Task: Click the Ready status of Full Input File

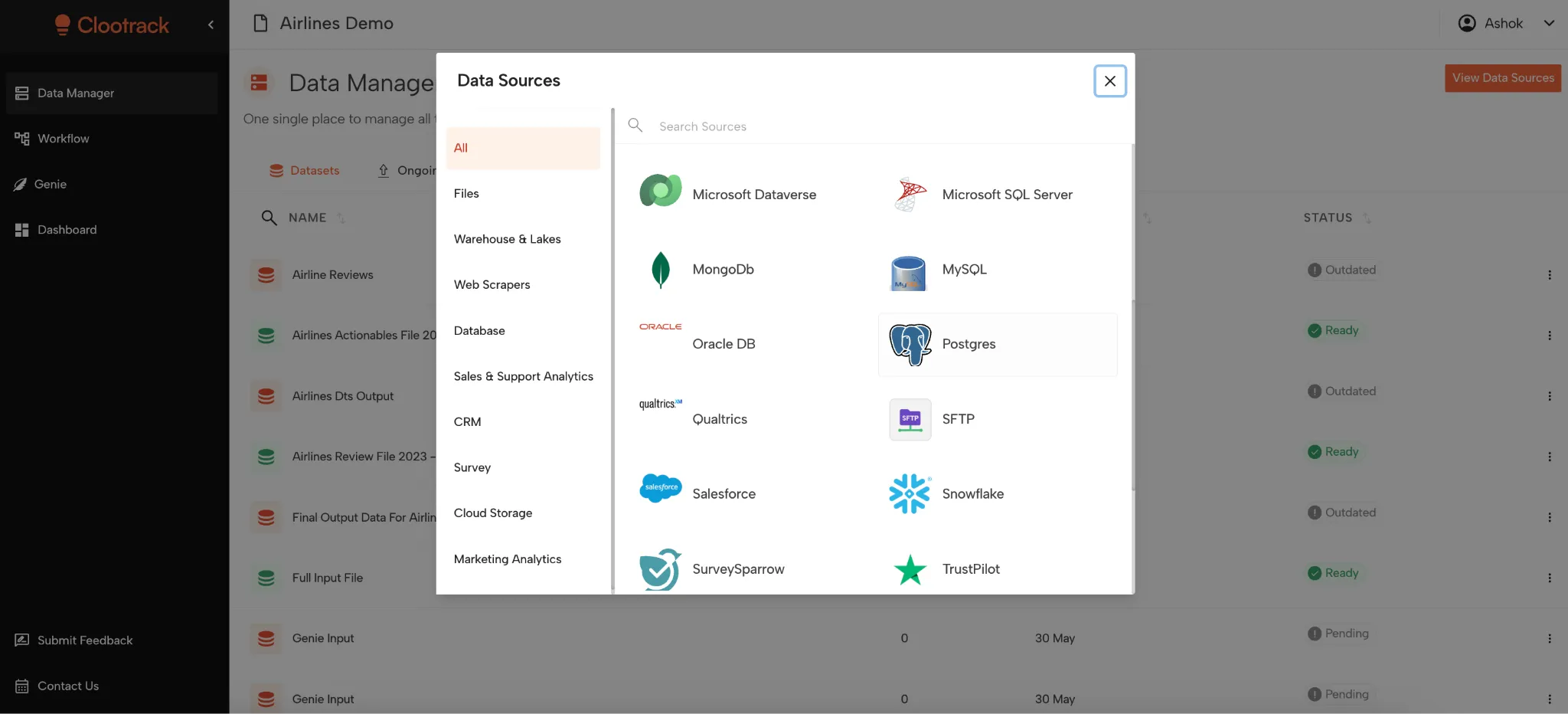Action: [x=1333, y=573]
